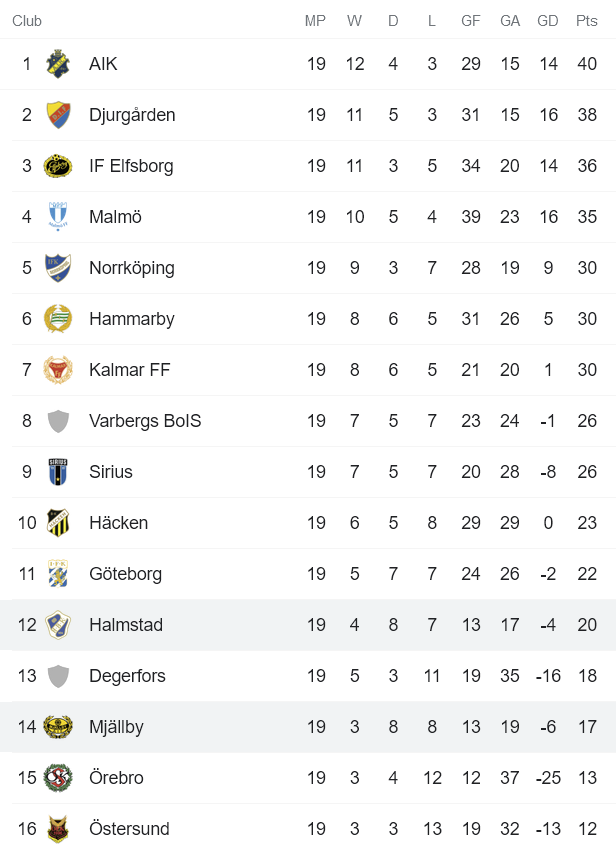
Task: Click the GD column header
Action: [x=548, y=21]
